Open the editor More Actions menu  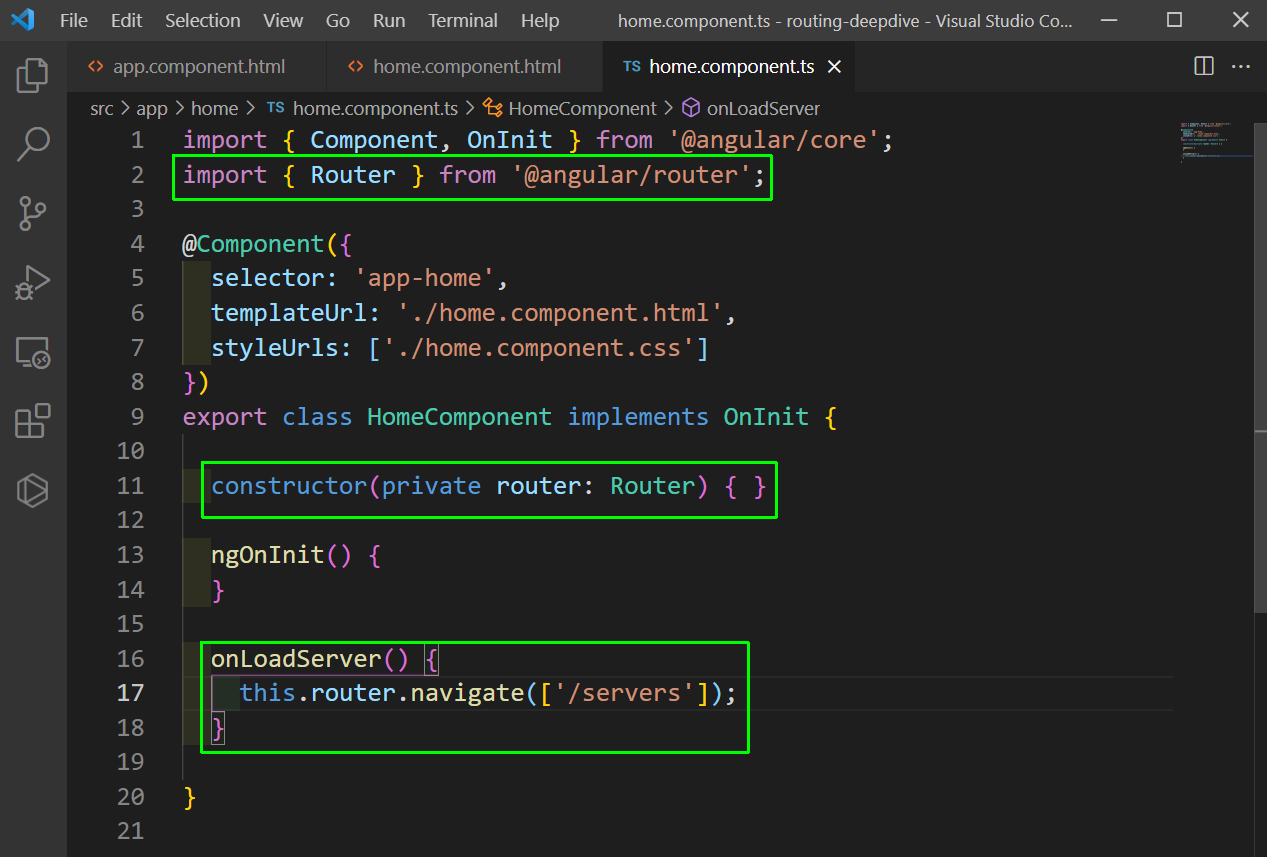tap(1241, 67)
